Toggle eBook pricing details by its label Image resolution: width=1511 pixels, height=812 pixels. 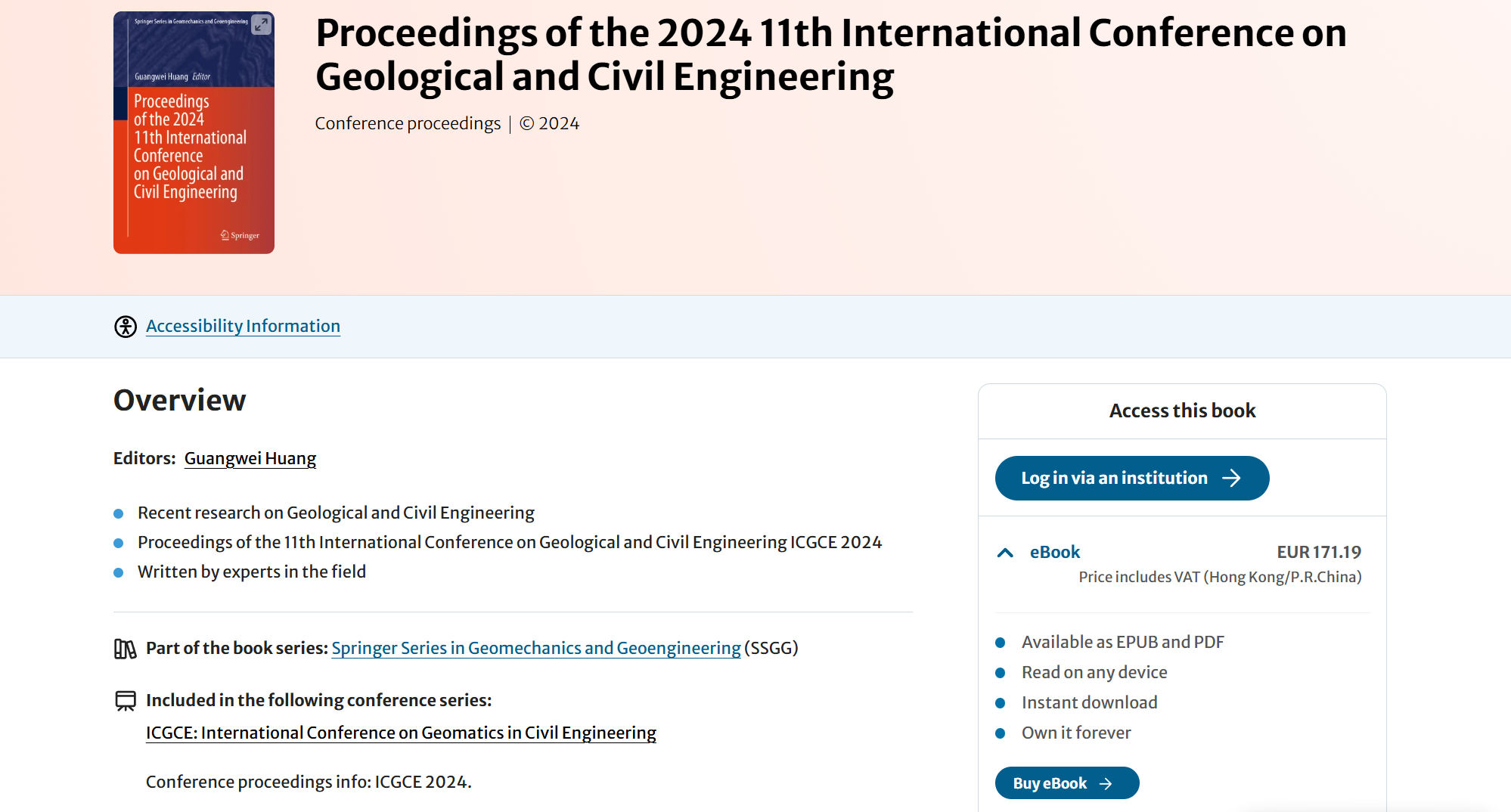click(1054, 552)
